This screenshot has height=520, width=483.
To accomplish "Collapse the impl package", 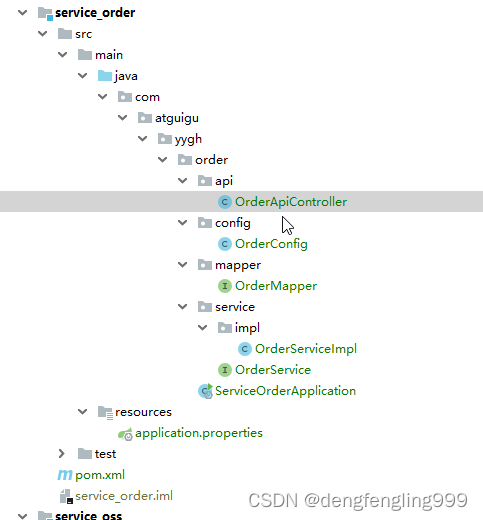I will click(x=202, y=328).
